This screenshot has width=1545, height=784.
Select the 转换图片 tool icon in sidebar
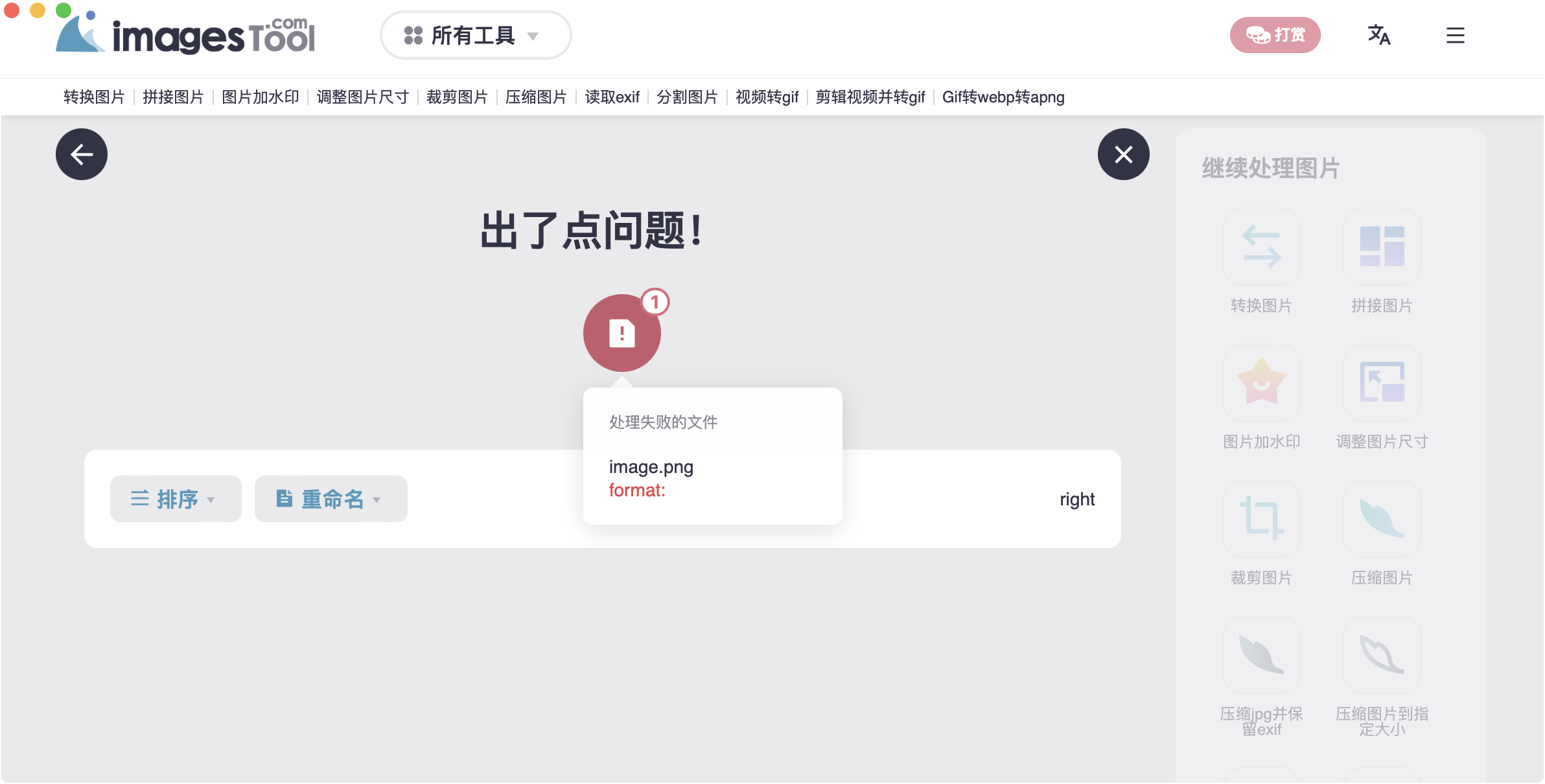point(1262,246)
